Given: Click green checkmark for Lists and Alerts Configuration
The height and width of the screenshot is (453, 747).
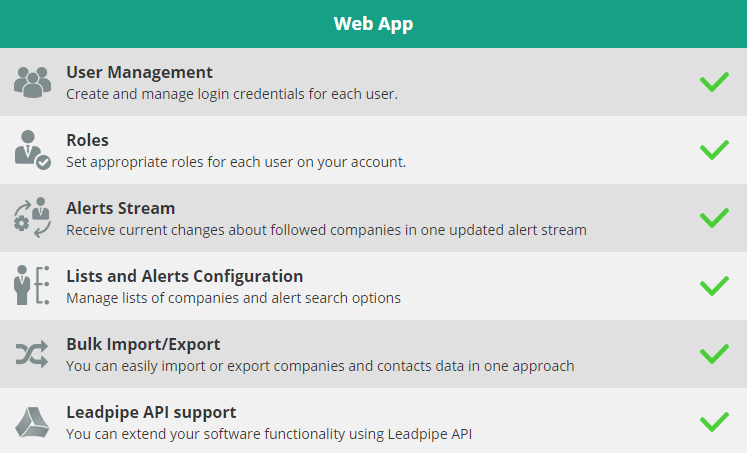Looking at the screenshot, I should point(714,286).
